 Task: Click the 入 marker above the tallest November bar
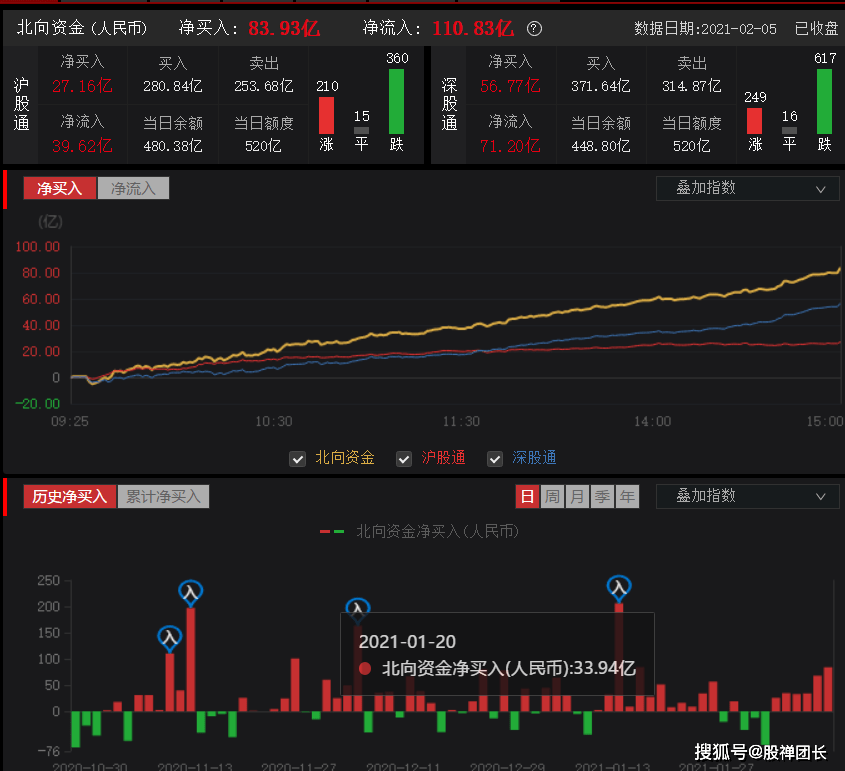(190, 591)
